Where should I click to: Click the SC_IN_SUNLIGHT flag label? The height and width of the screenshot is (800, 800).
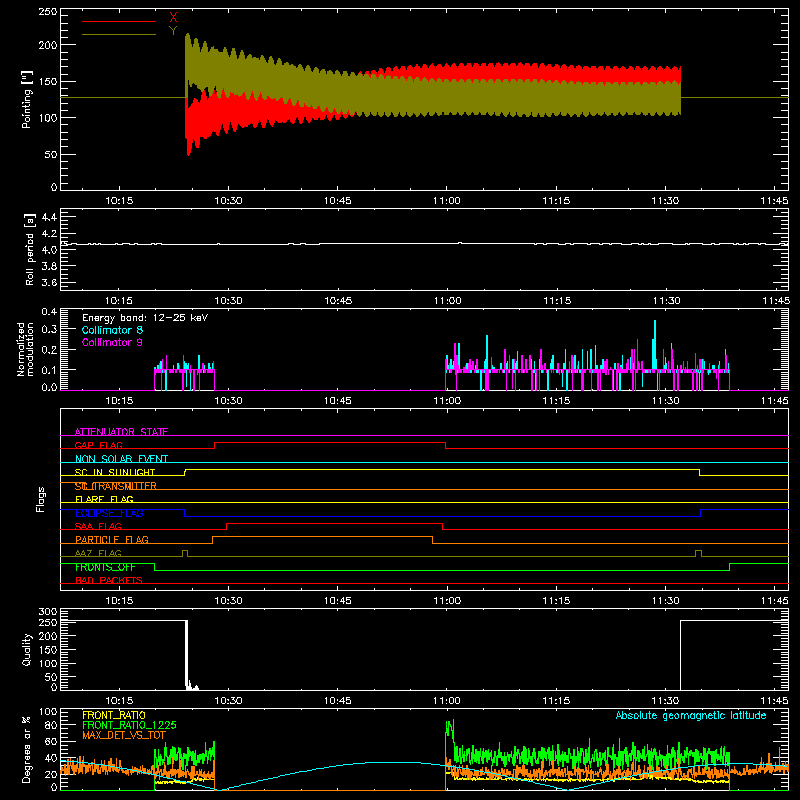point(115,472)
